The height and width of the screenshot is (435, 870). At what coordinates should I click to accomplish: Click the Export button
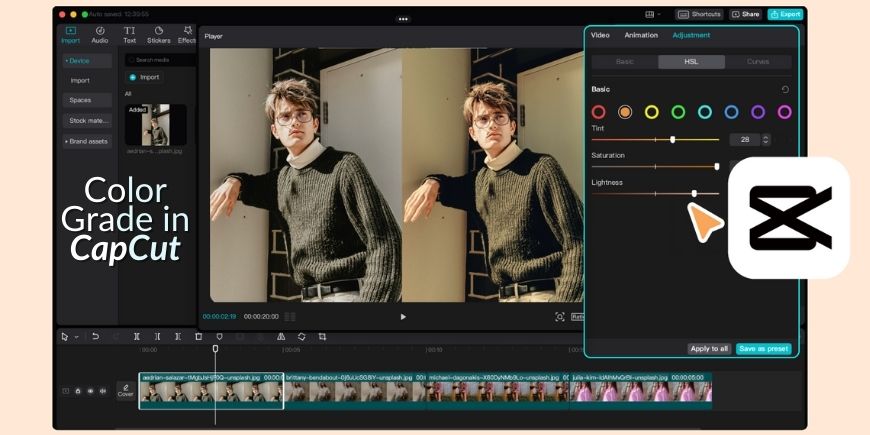(785, 15)
